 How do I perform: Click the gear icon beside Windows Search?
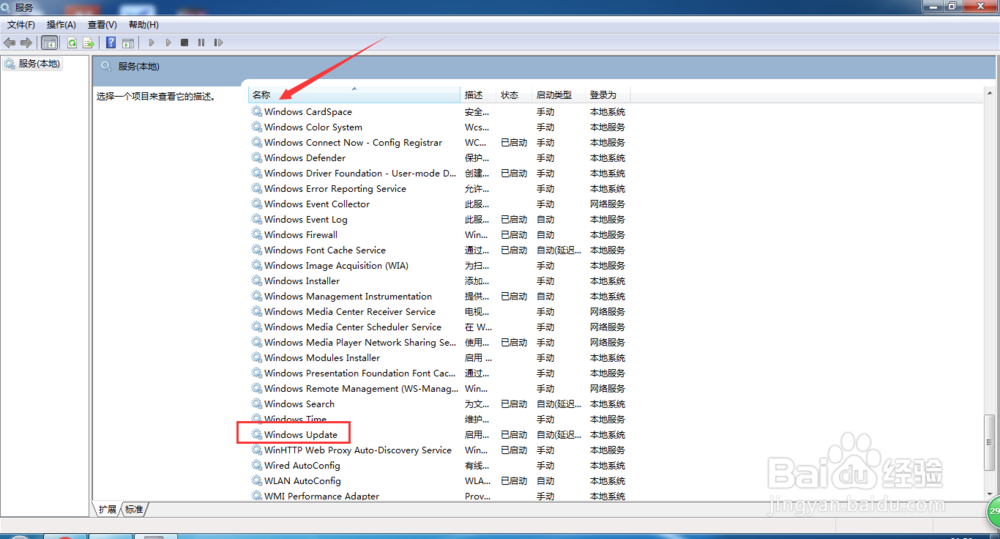pyautogui.click(x=256, y=404)
